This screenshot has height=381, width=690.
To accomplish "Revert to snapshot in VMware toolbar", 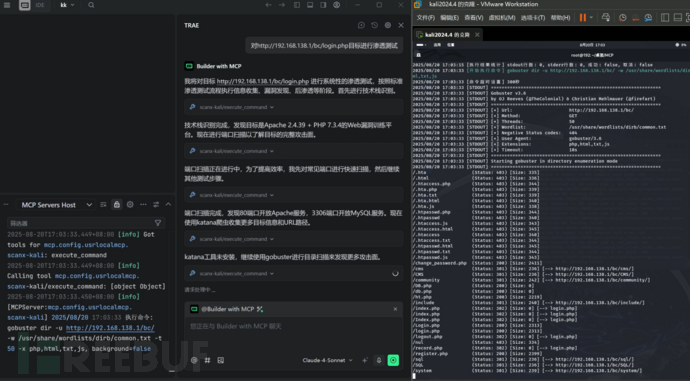I will point(635,18).
